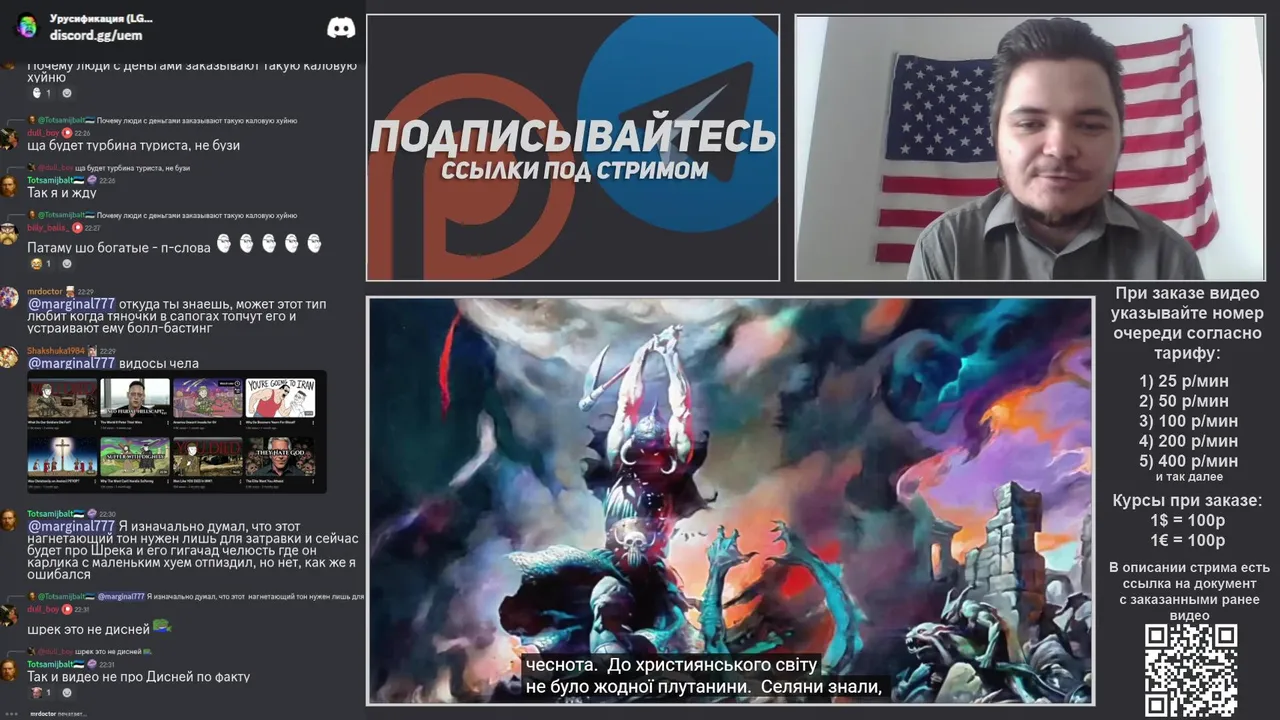Viewport: 1280px width, 720px height.
Task: Click the text 1$ = 100р
Action: click(x=1188, y=520)
